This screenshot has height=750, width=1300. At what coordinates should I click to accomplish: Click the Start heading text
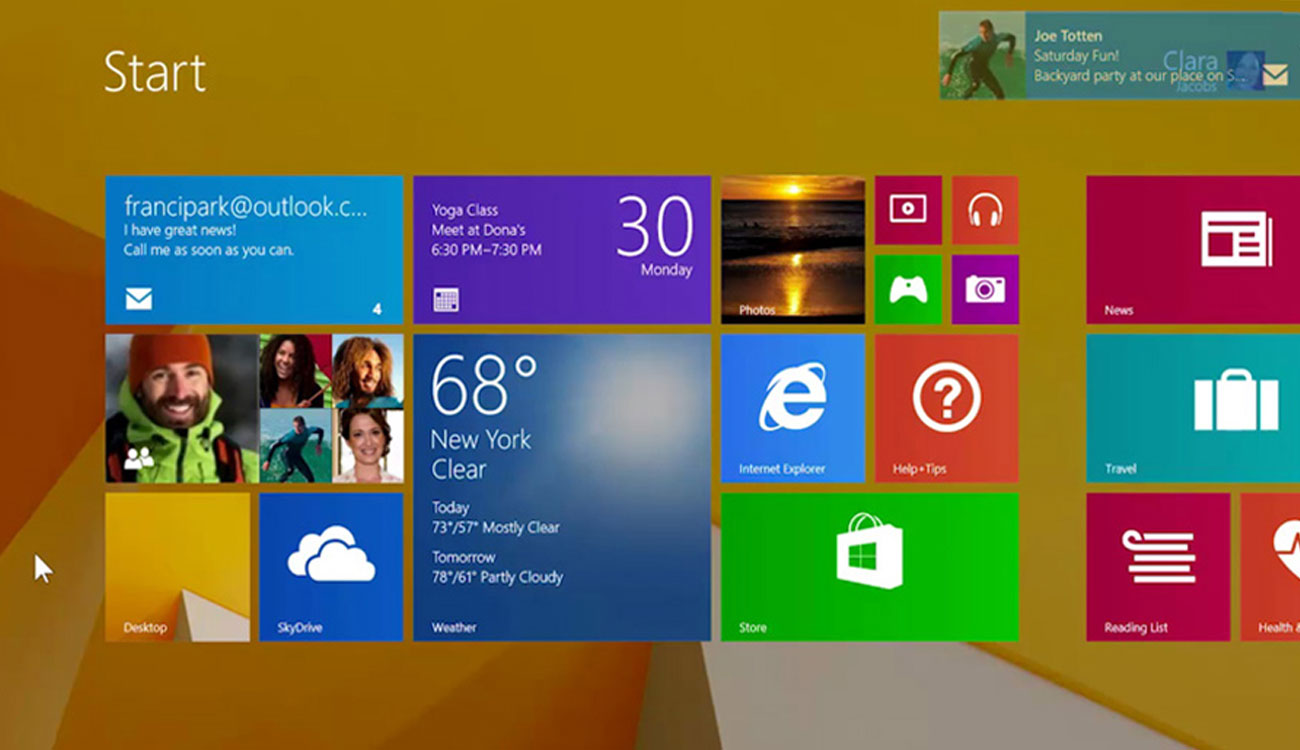pos(155,72)
